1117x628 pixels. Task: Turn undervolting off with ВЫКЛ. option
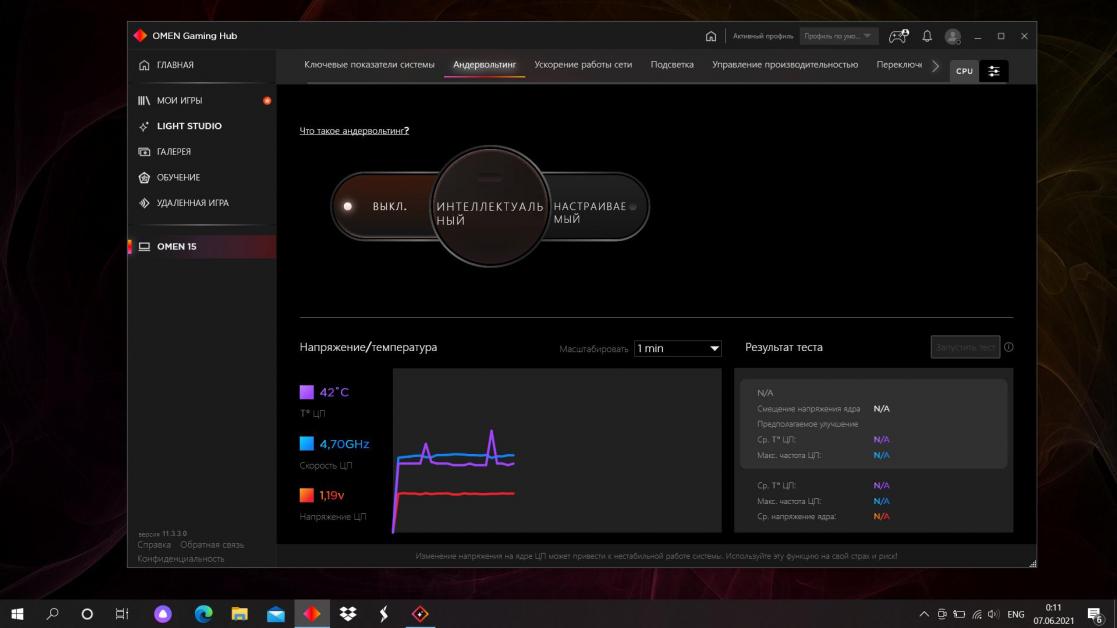coord(390,206)
